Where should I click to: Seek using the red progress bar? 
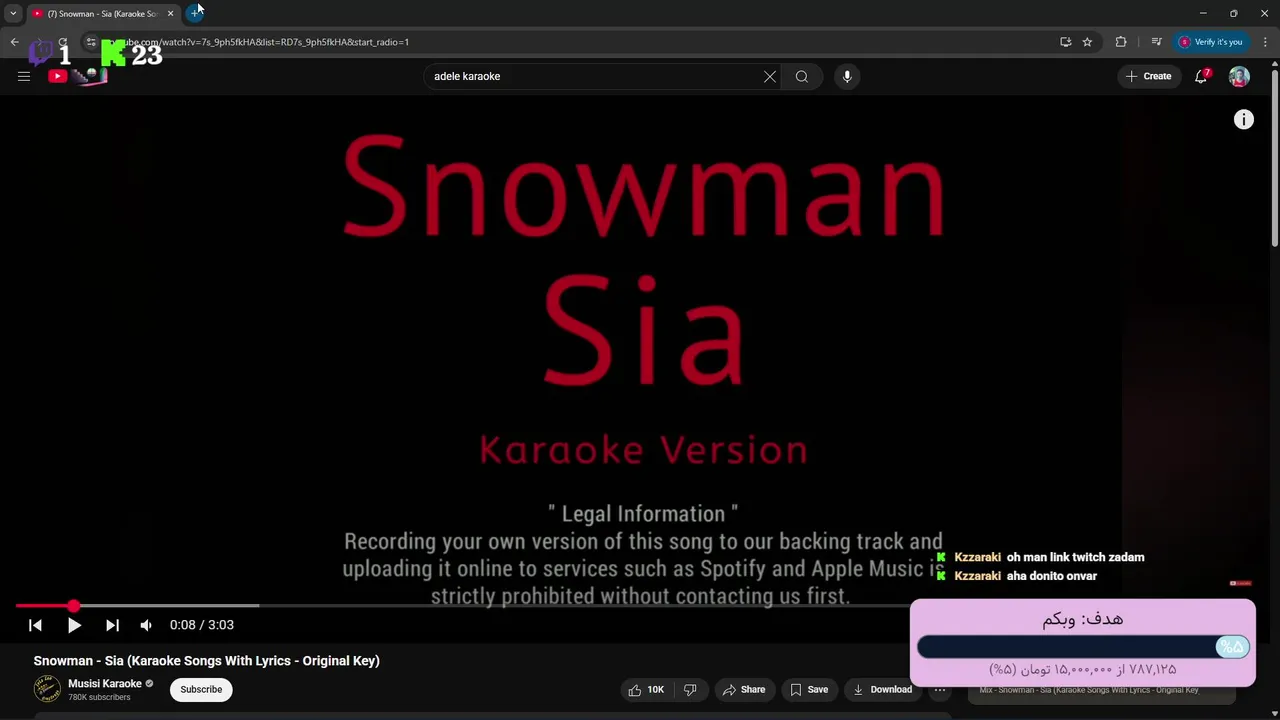click(x=44, y=606)
